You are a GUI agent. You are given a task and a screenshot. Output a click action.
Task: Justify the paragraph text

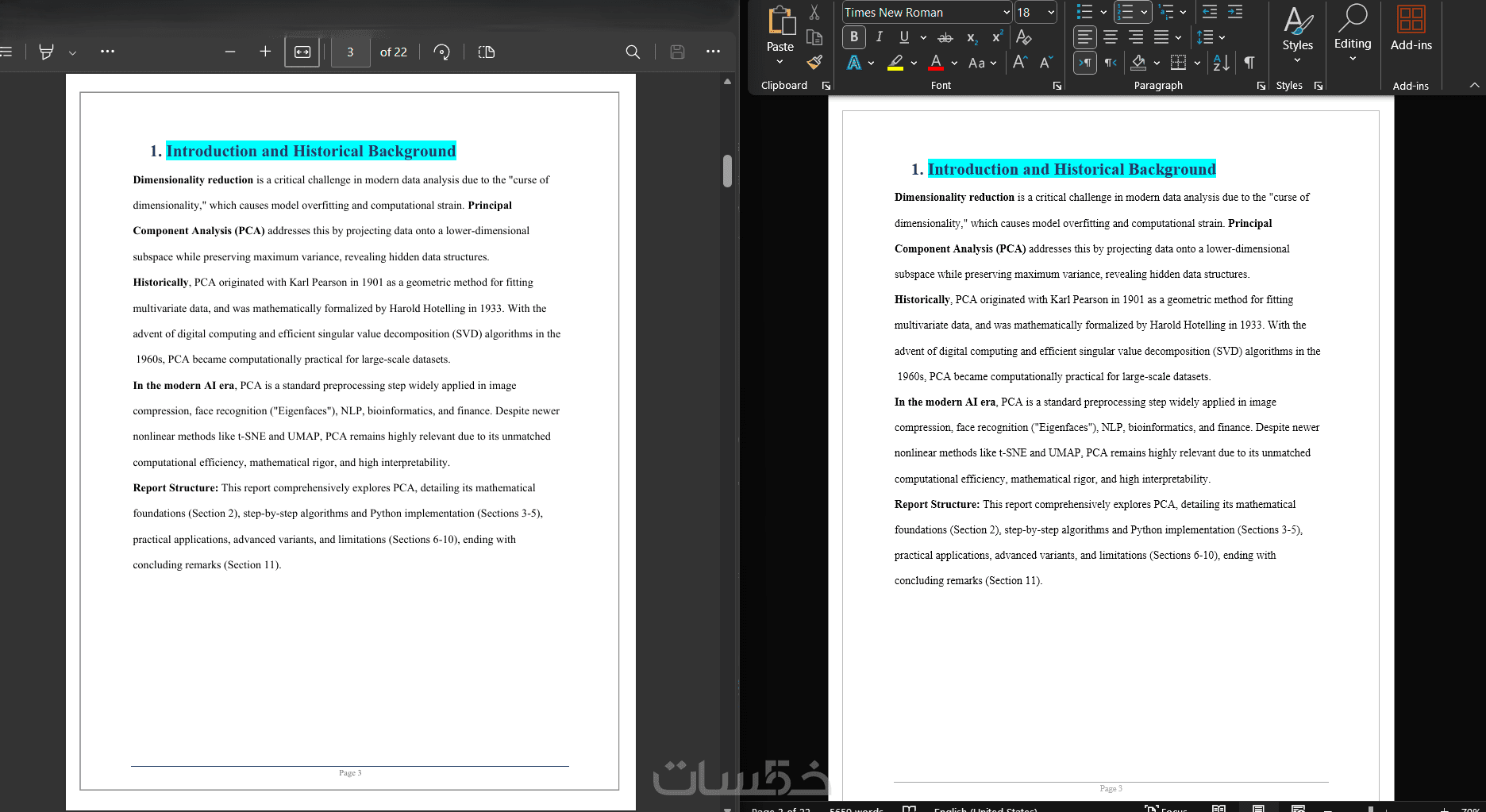coord(1161,37)
